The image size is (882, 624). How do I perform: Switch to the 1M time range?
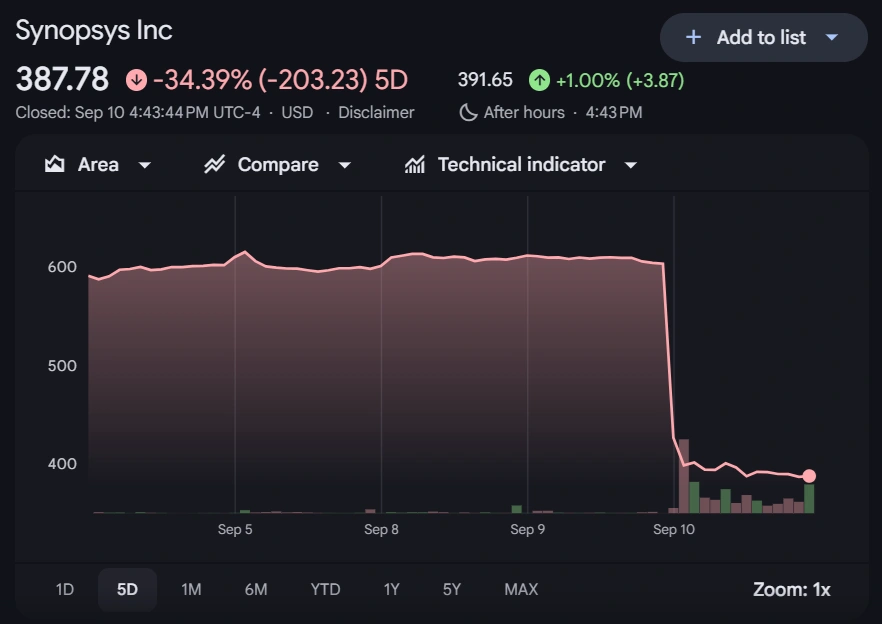coord(191,589)
